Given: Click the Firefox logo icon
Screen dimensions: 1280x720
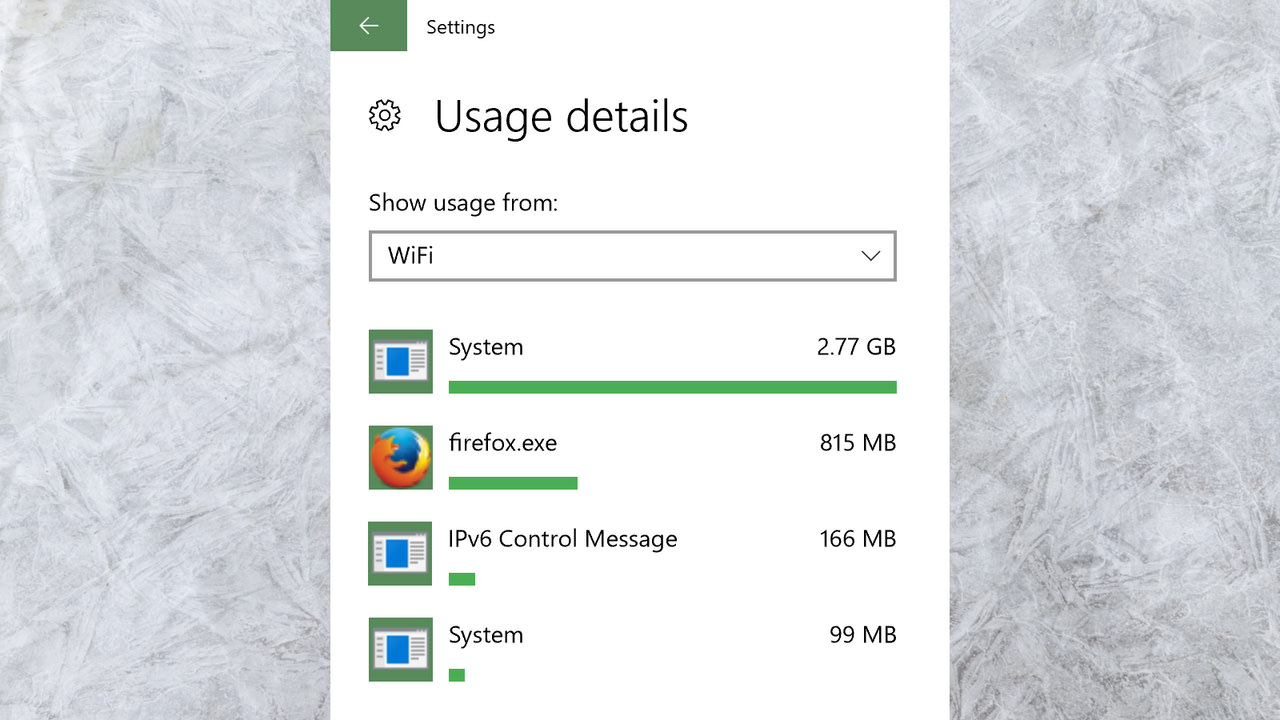Looking at the screenshot, I should coord(400,457).
